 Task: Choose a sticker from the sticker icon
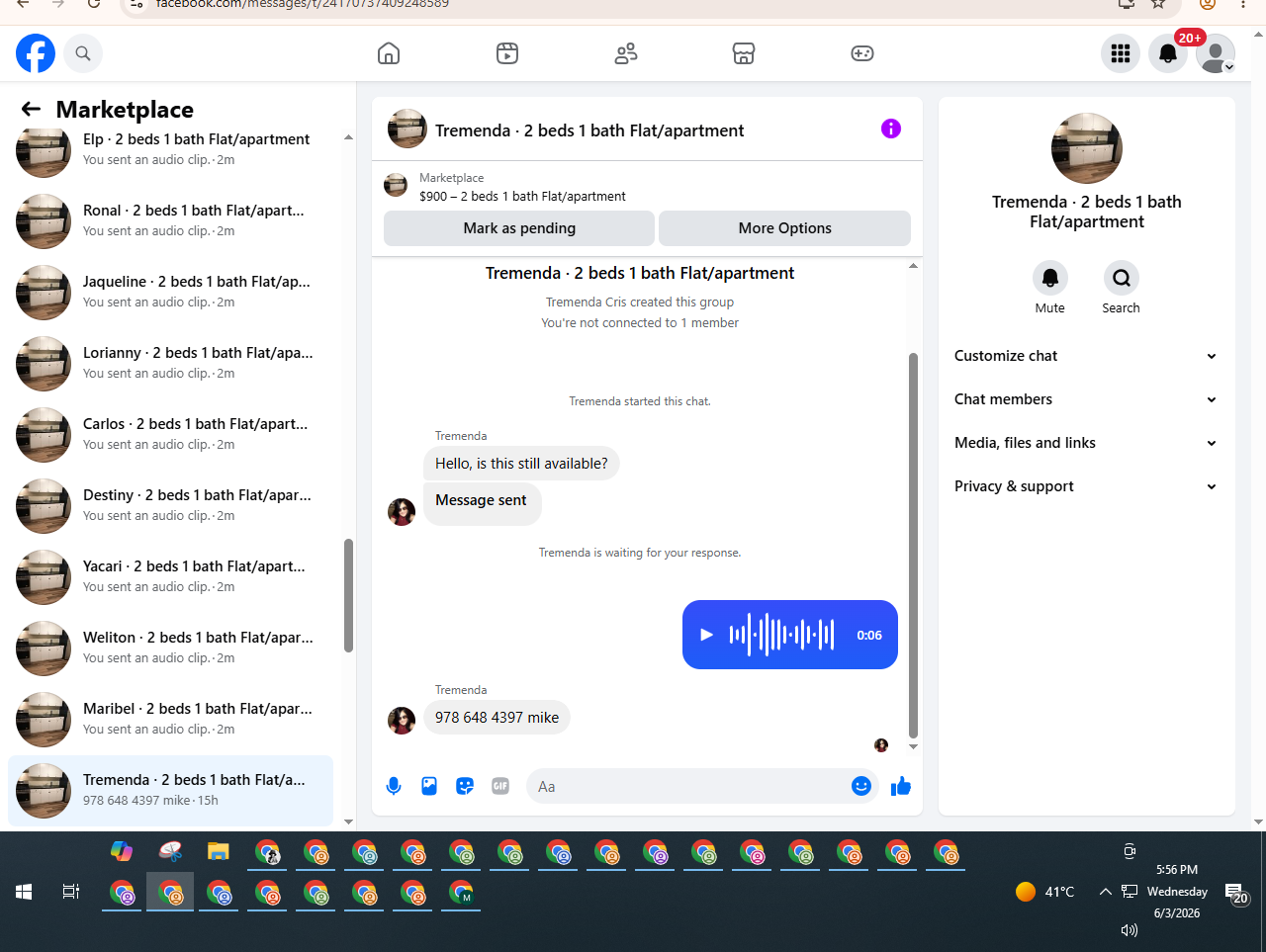(465, 786)
